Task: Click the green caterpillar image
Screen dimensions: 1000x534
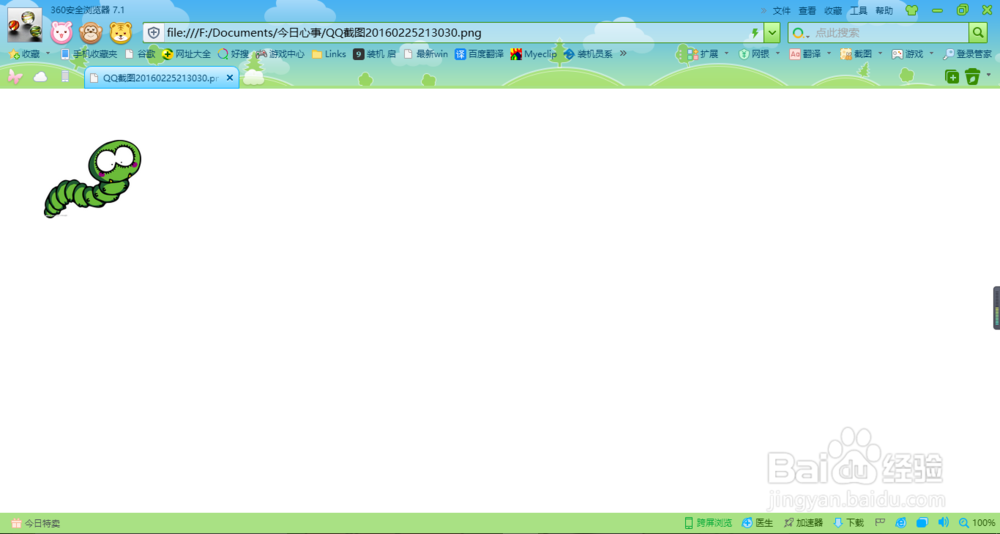Action: [92, 179]
